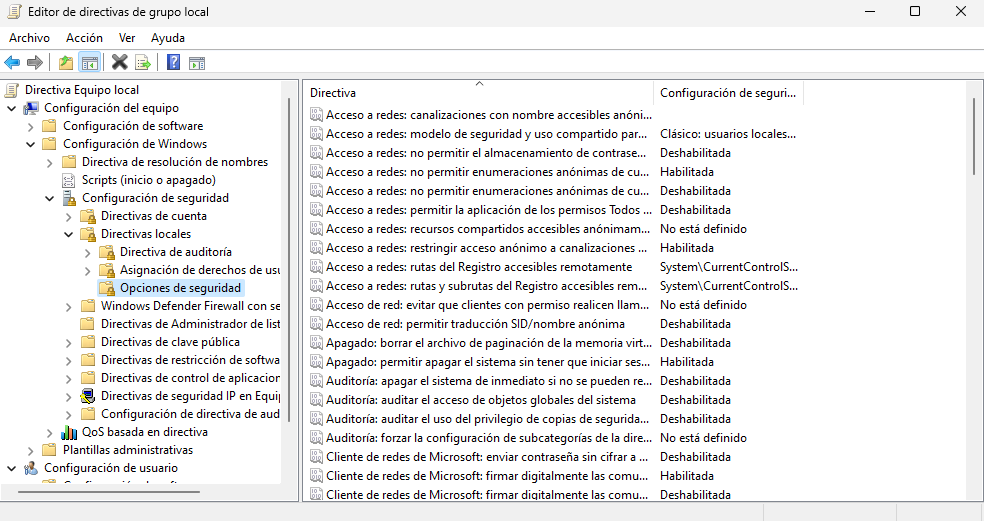Screen dimensions: 984x521
Task: Click the blue Back arrow toolbar icon
Action: coord(13,63)
